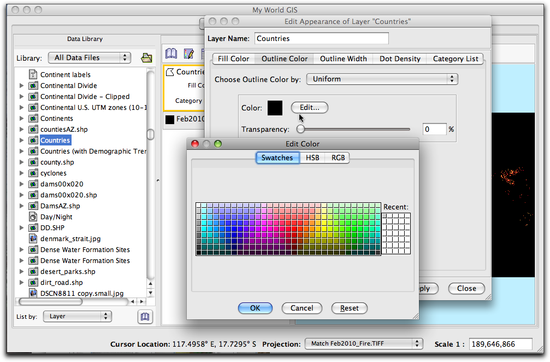Switch to the Category List tab
Viewport: 550px width, 362px height.
455,59
